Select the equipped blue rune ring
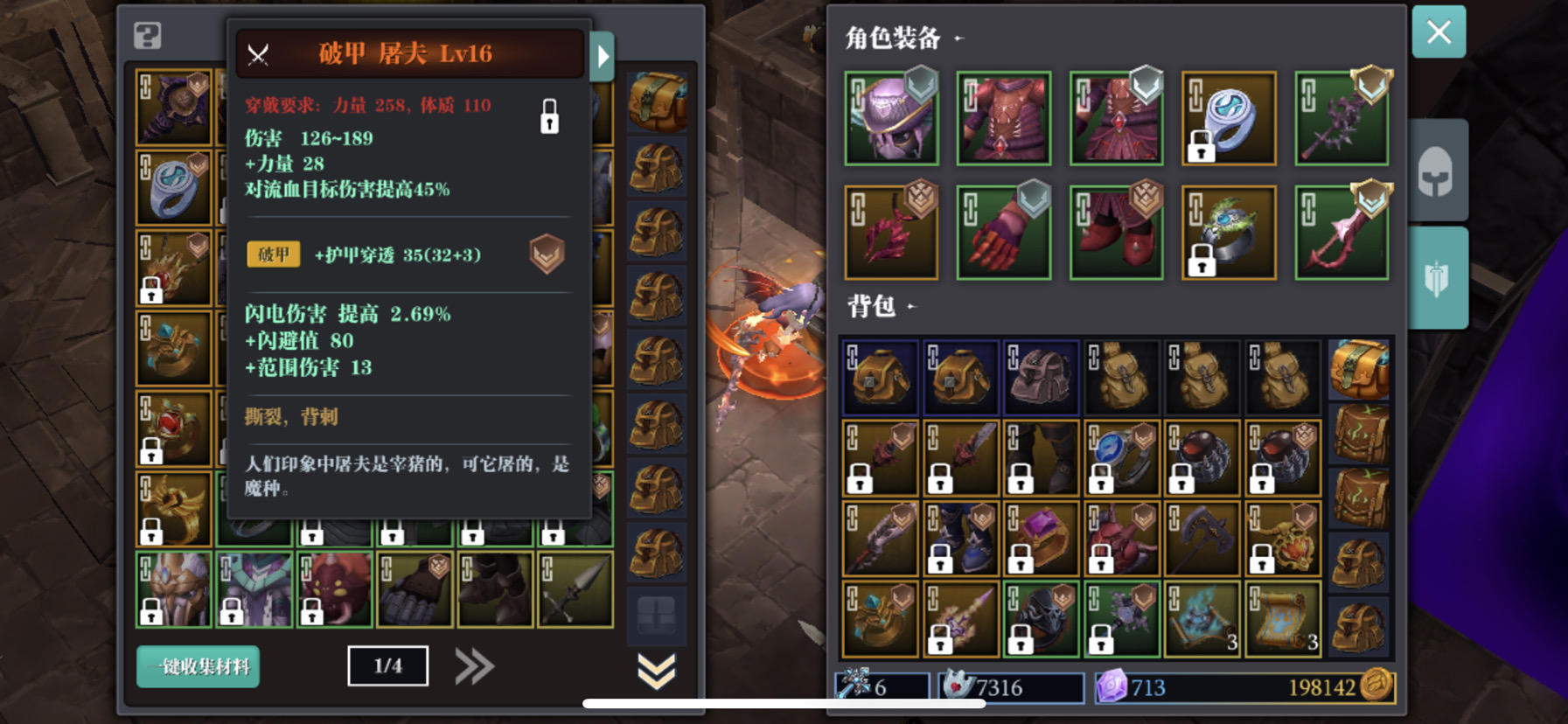This screenshot has height=724, width=1568. click(1229, 119)
